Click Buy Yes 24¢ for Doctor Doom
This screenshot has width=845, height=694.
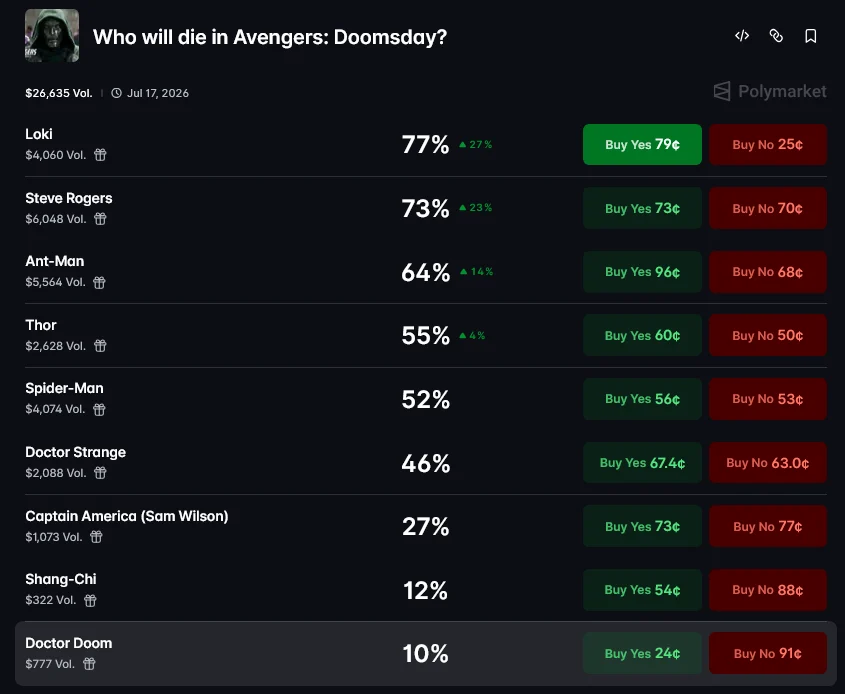coord(642,653)
